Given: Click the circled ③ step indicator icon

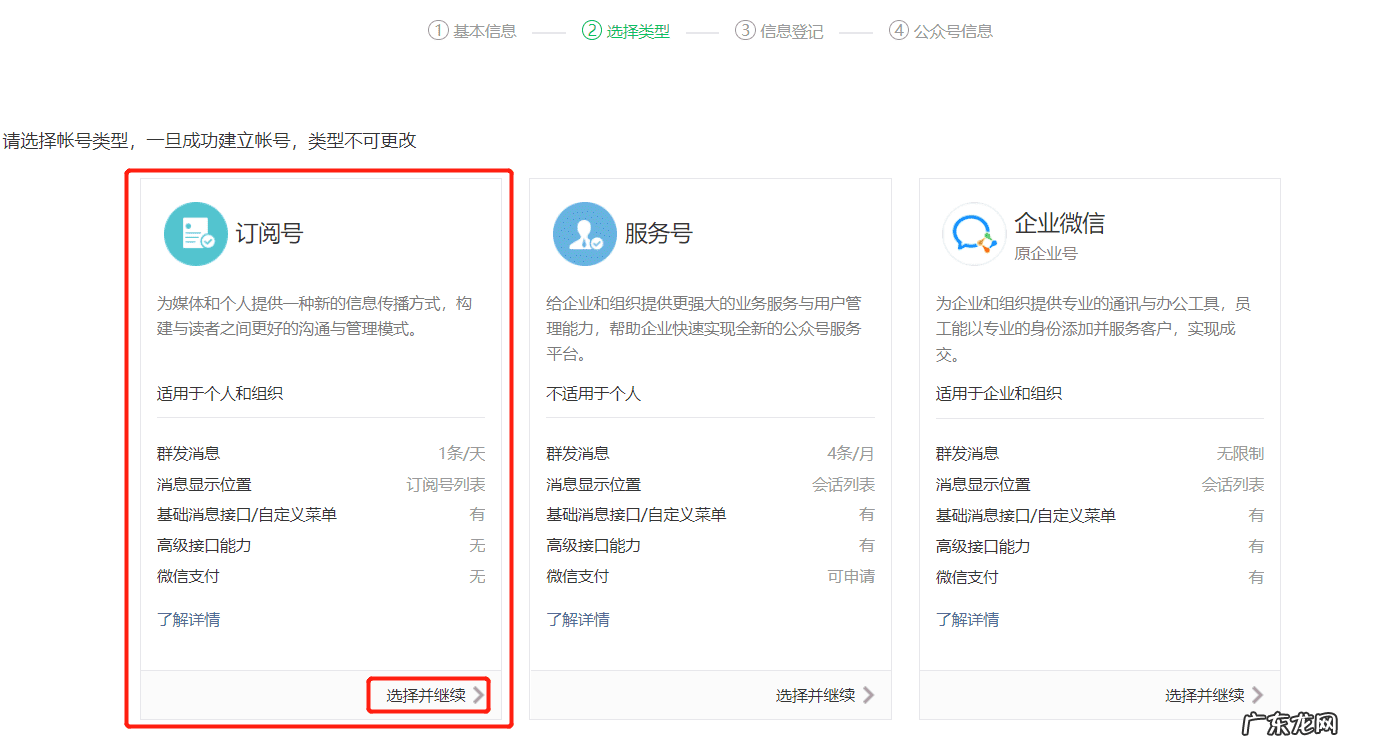Looking at the screenshot, I should (x=746, y=30).
